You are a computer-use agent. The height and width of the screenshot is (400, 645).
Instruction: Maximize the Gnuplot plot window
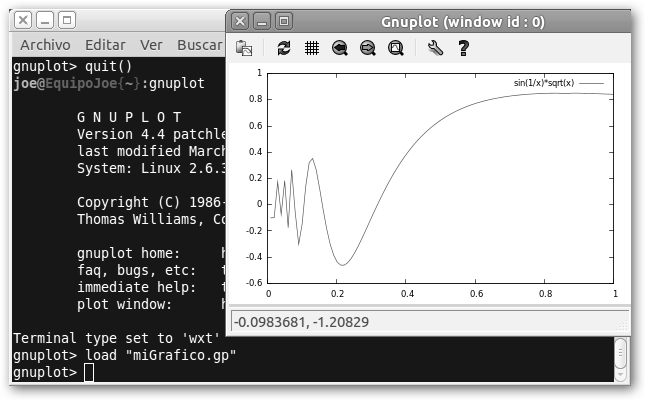[284, 20]
